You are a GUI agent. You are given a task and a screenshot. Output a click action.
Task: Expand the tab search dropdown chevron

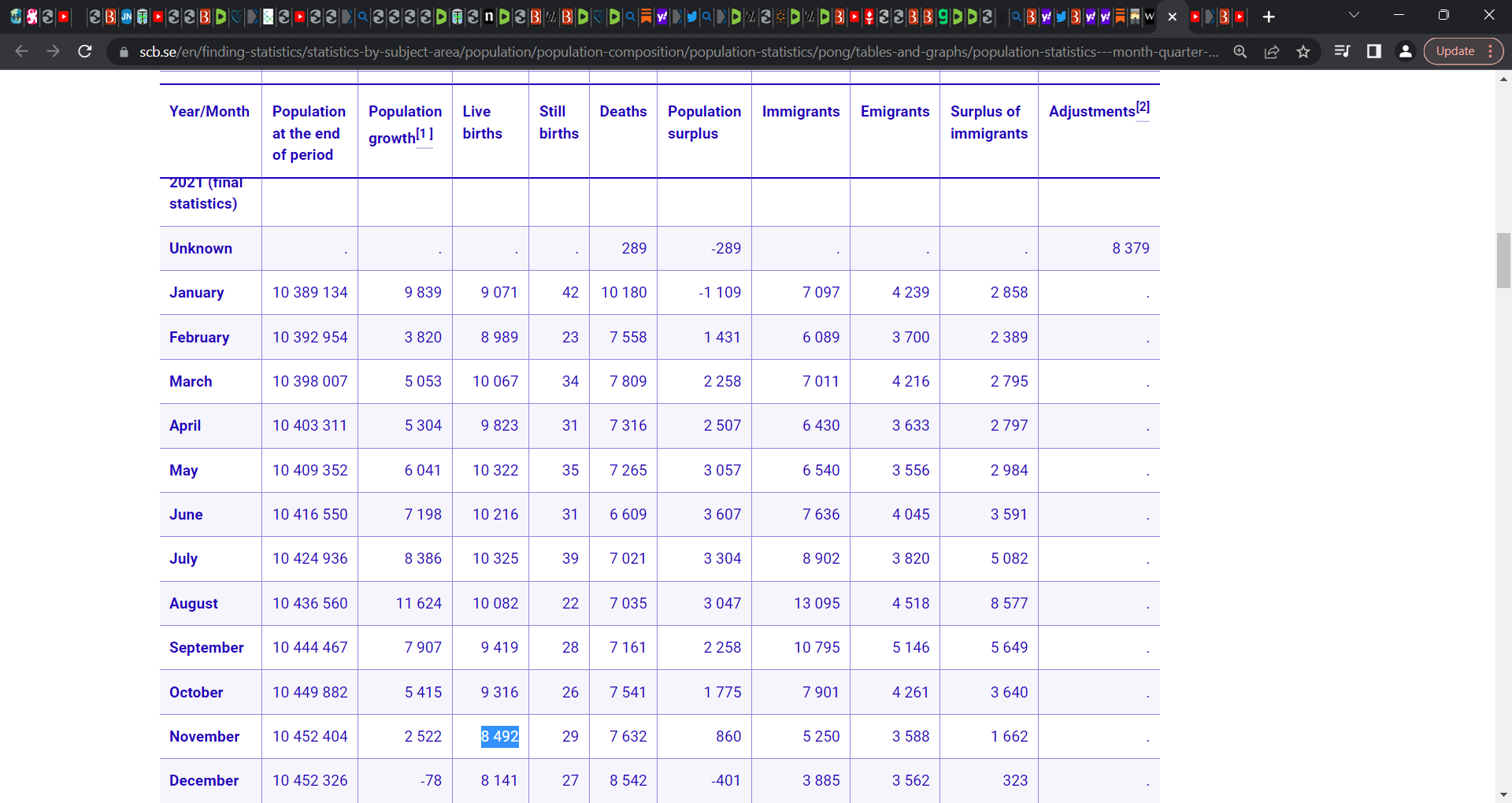point(1354,15)
